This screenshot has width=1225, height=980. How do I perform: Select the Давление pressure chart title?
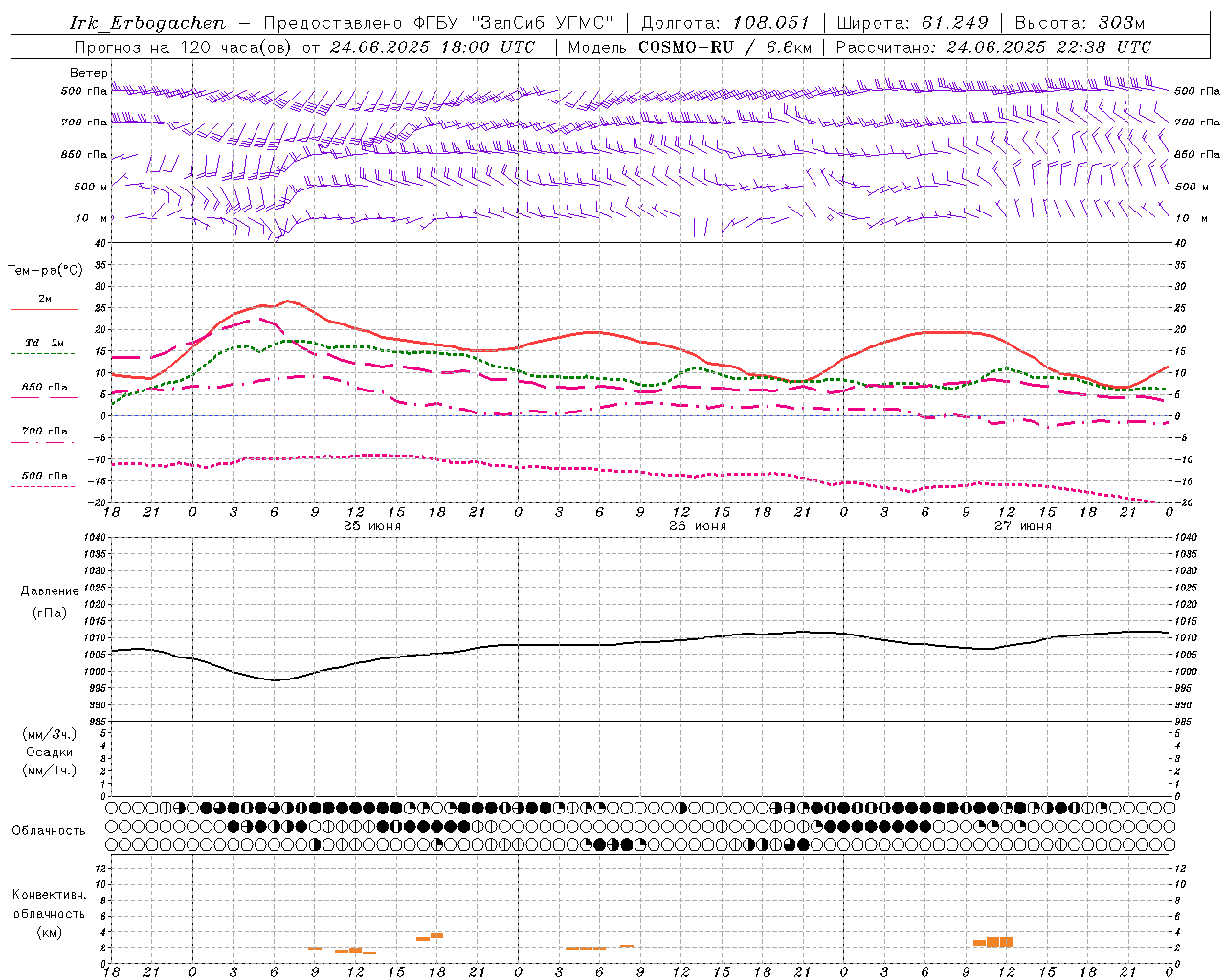click(50, 591)
